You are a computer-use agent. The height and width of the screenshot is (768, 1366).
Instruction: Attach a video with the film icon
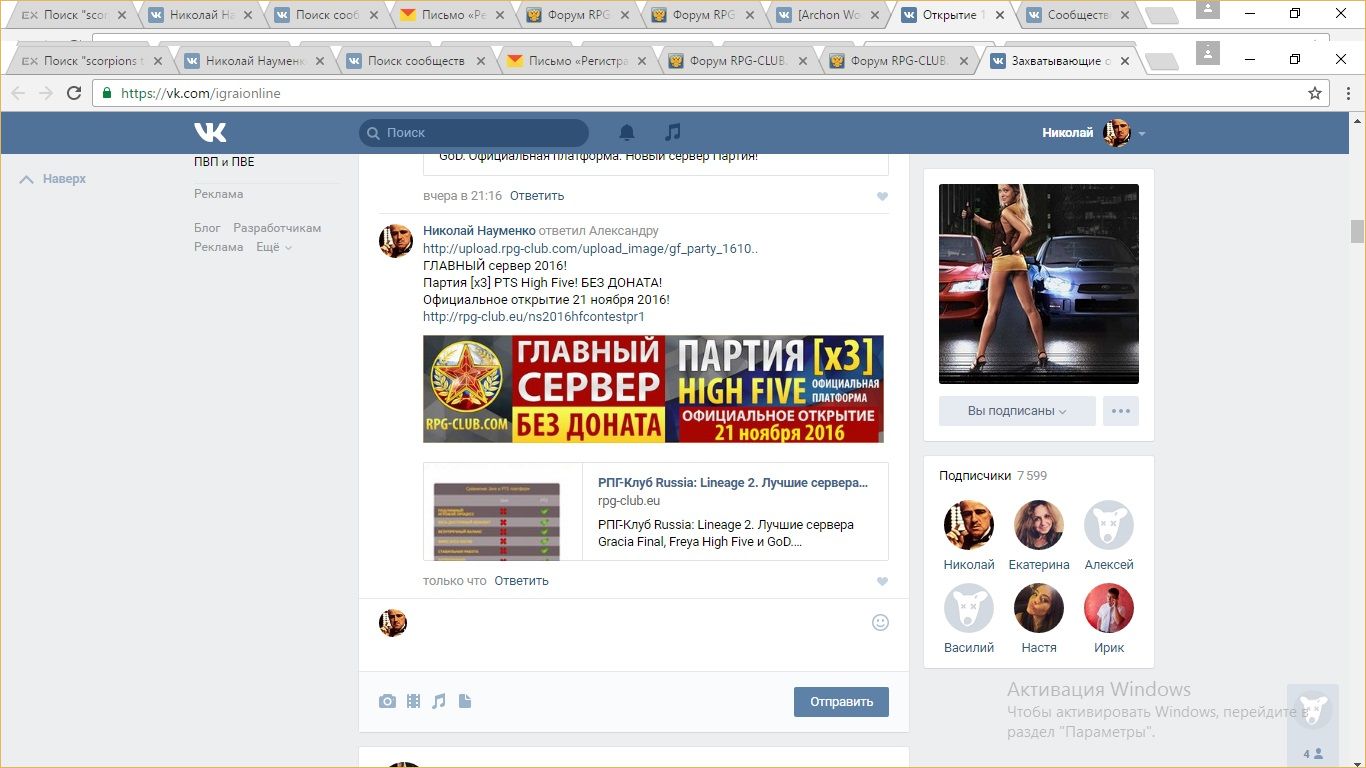click(x=413, y=702)
